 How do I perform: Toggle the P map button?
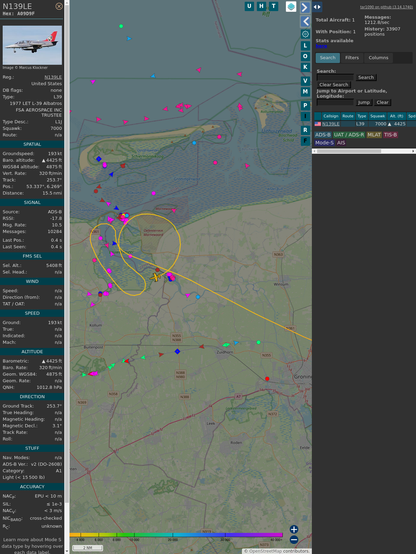(305, 105)
